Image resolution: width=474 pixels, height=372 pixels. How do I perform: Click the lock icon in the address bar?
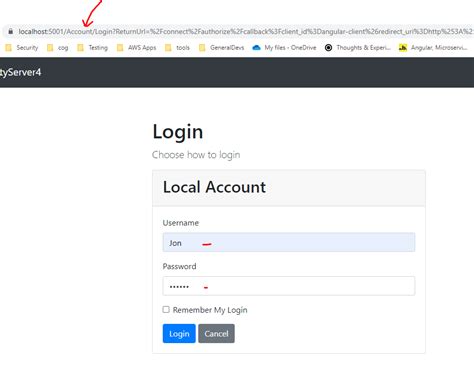point(11,31)
